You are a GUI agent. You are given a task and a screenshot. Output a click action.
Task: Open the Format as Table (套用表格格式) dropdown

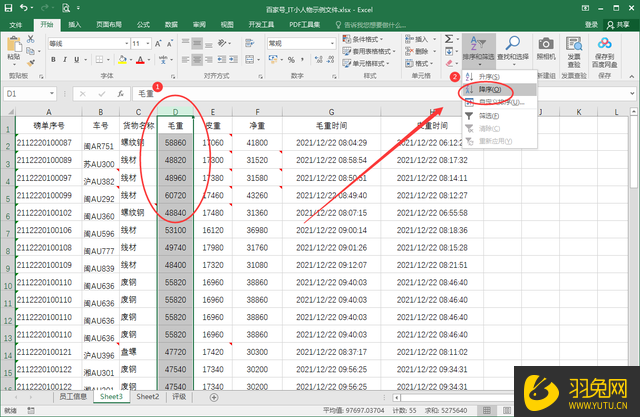369,51
